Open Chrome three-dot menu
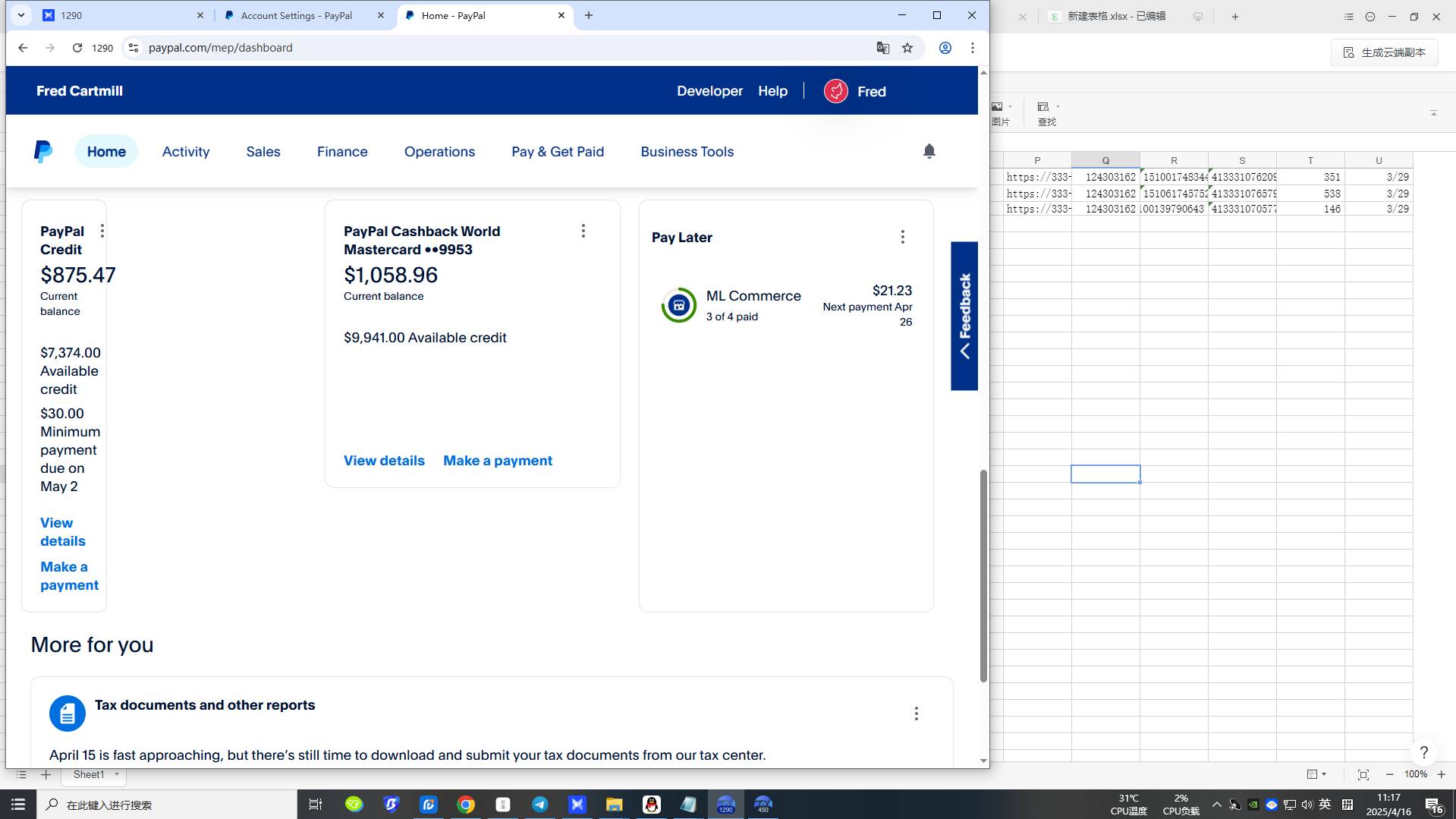 (x=972, y=48)
